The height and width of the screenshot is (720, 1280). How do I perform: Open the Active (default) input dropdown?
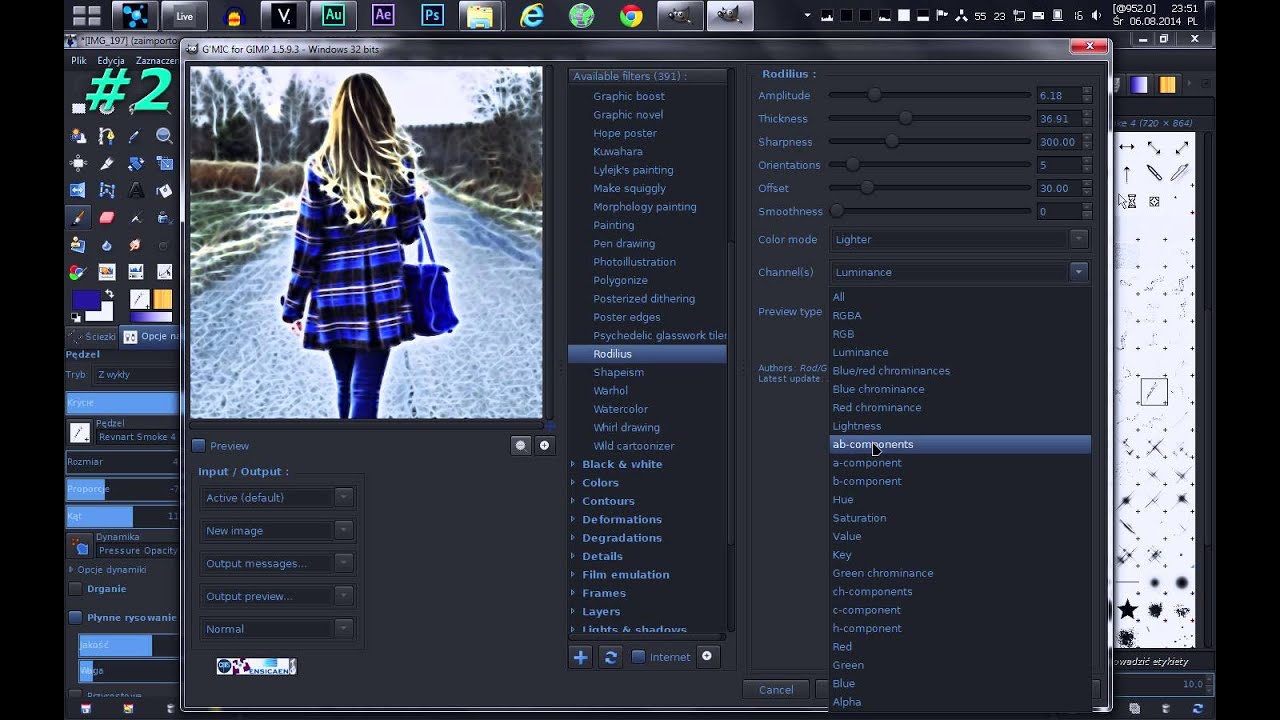276,498
